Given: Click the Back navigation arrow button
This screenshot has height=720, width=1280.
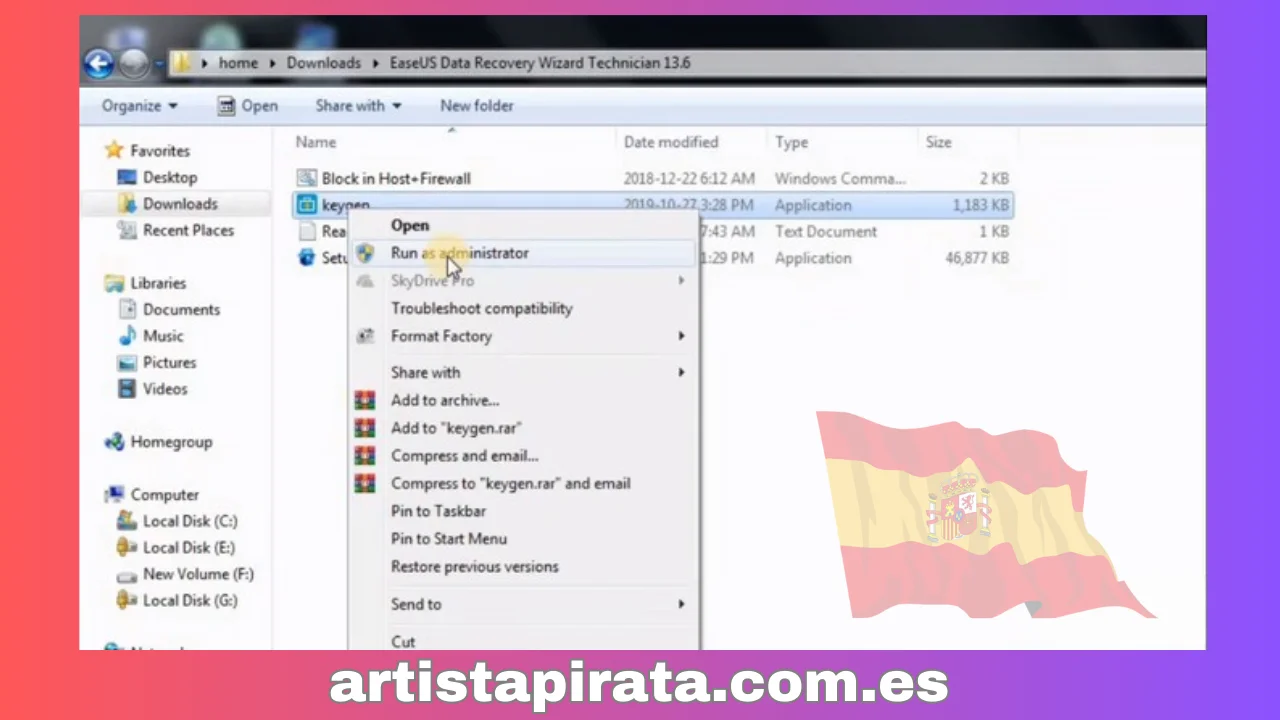Looking at the screenshot, I should 98,65.
